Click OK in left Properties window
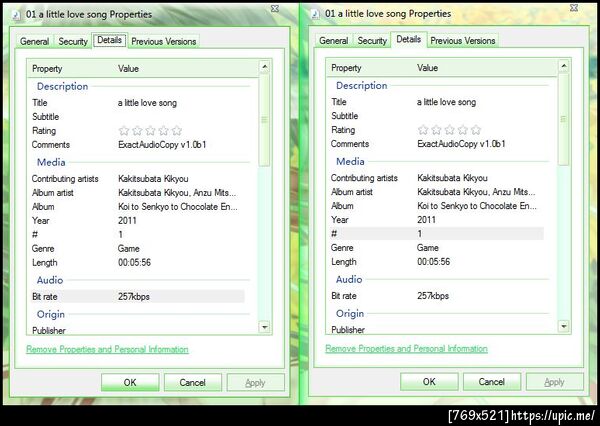The height and width of the screenshot is (426, 600). 130,382
